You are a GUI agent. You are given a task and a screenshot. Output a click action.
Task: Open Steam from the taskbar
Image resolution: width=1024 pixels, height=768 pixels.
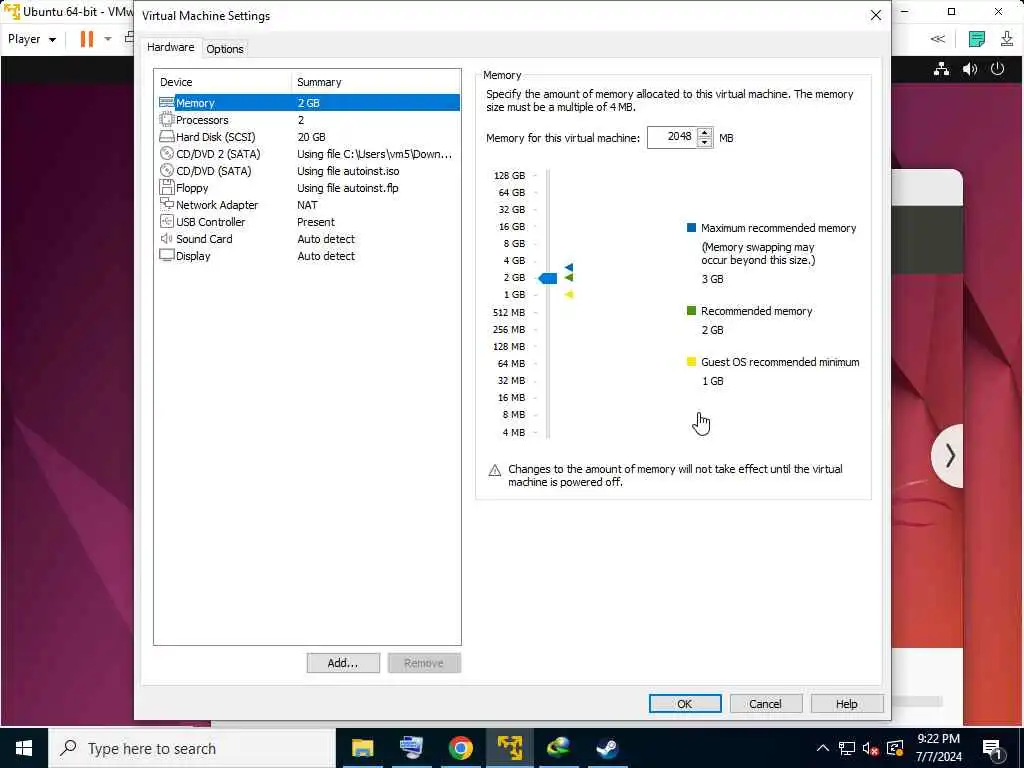tap(607, 748)
